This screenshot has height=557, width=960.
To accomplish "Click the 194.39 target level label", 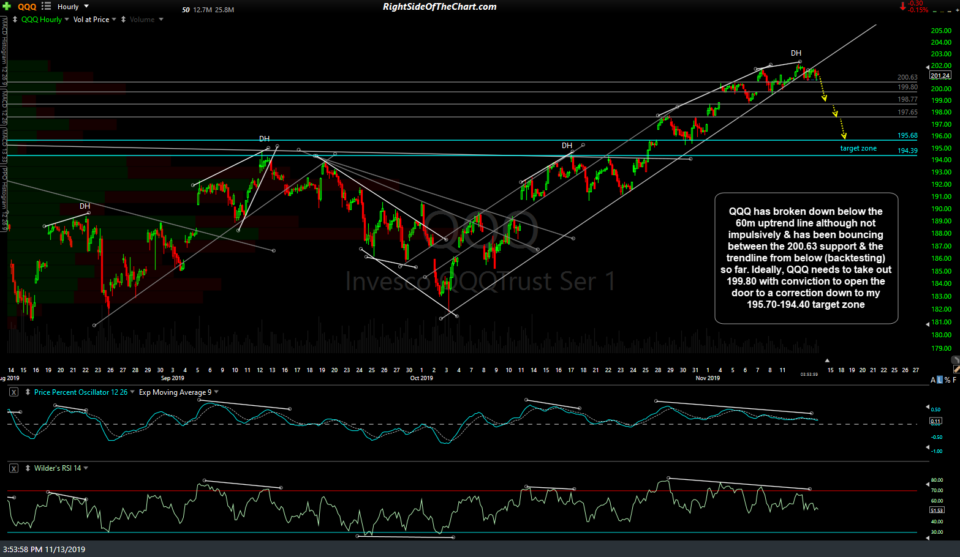I will click(907, 151).
